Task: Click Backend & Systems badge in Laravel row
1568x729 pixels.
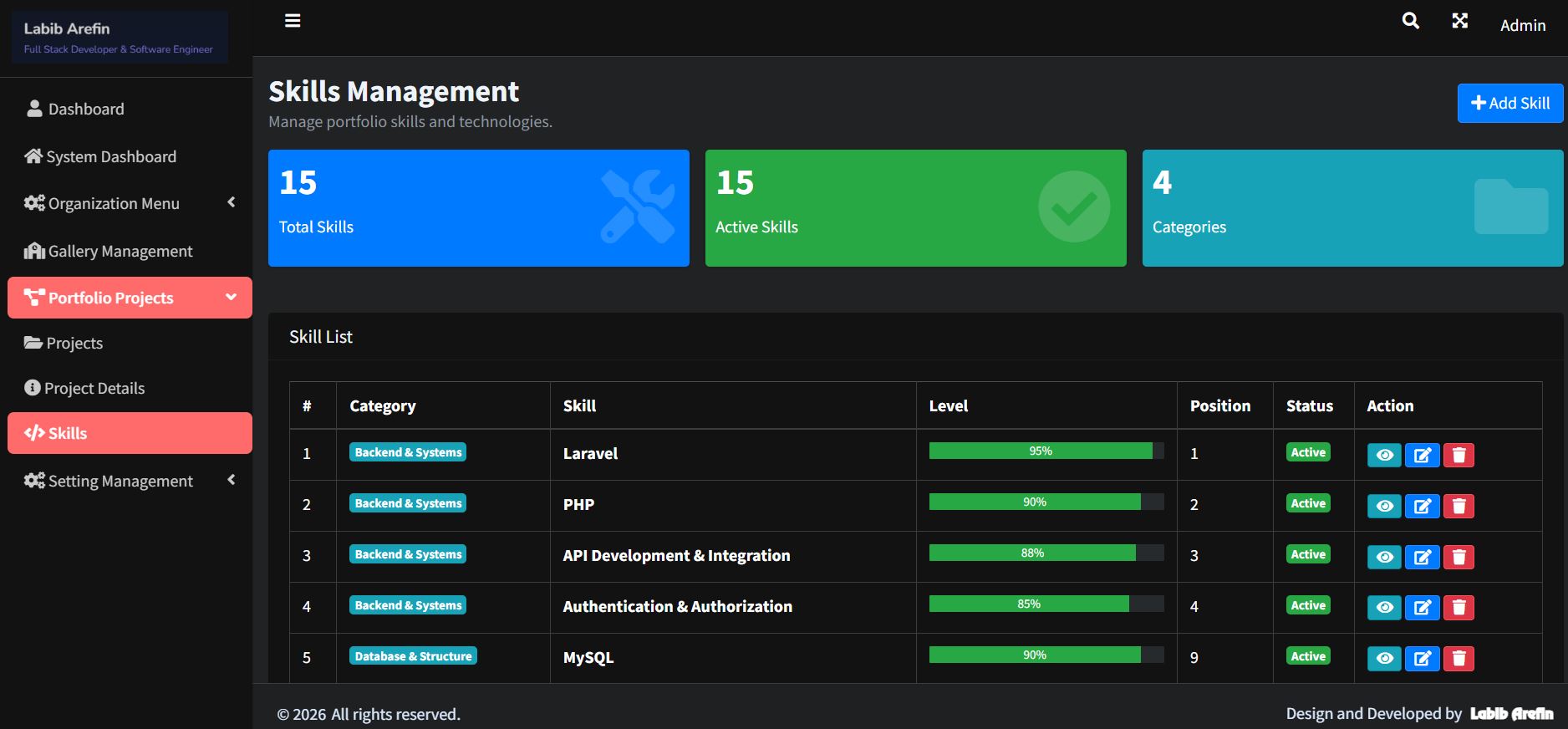Action: point(408,452)
